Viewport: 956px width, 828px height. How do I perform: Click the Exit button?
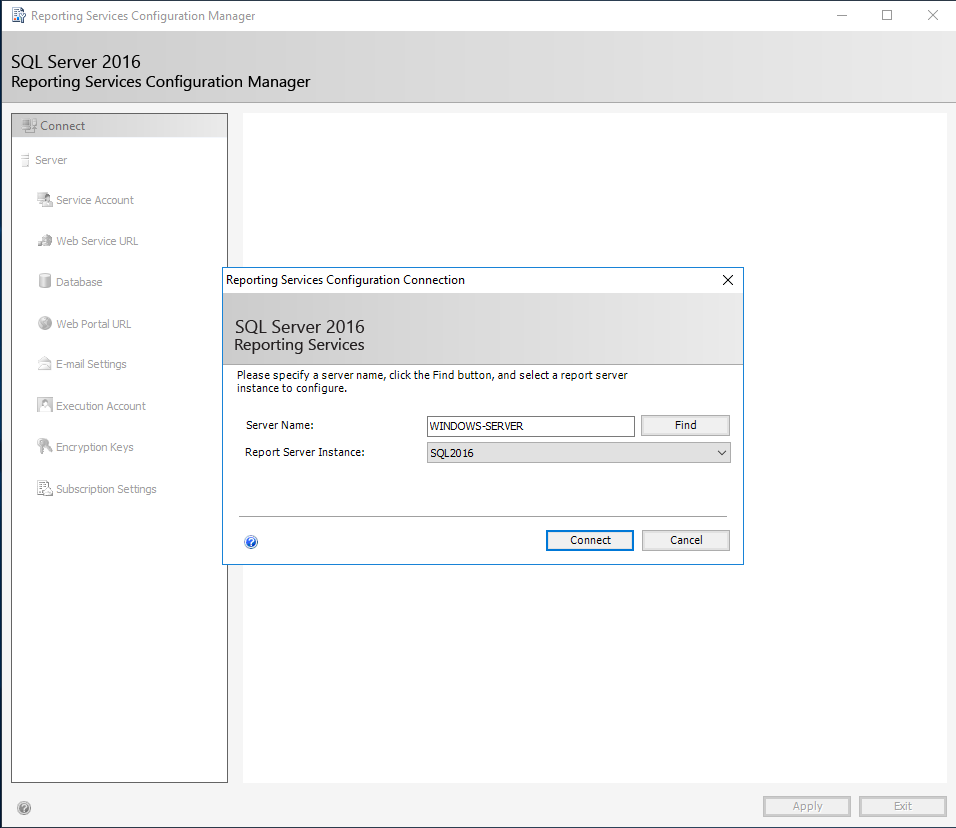pos(903,806)
